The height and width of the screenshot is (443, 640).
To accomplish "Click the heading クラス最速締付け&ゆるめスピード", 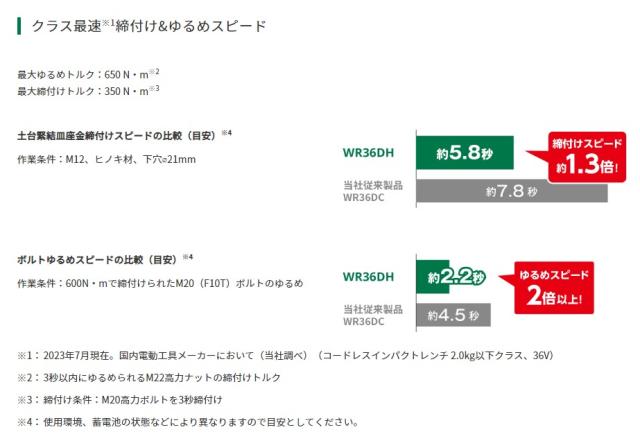I will 149,26.
